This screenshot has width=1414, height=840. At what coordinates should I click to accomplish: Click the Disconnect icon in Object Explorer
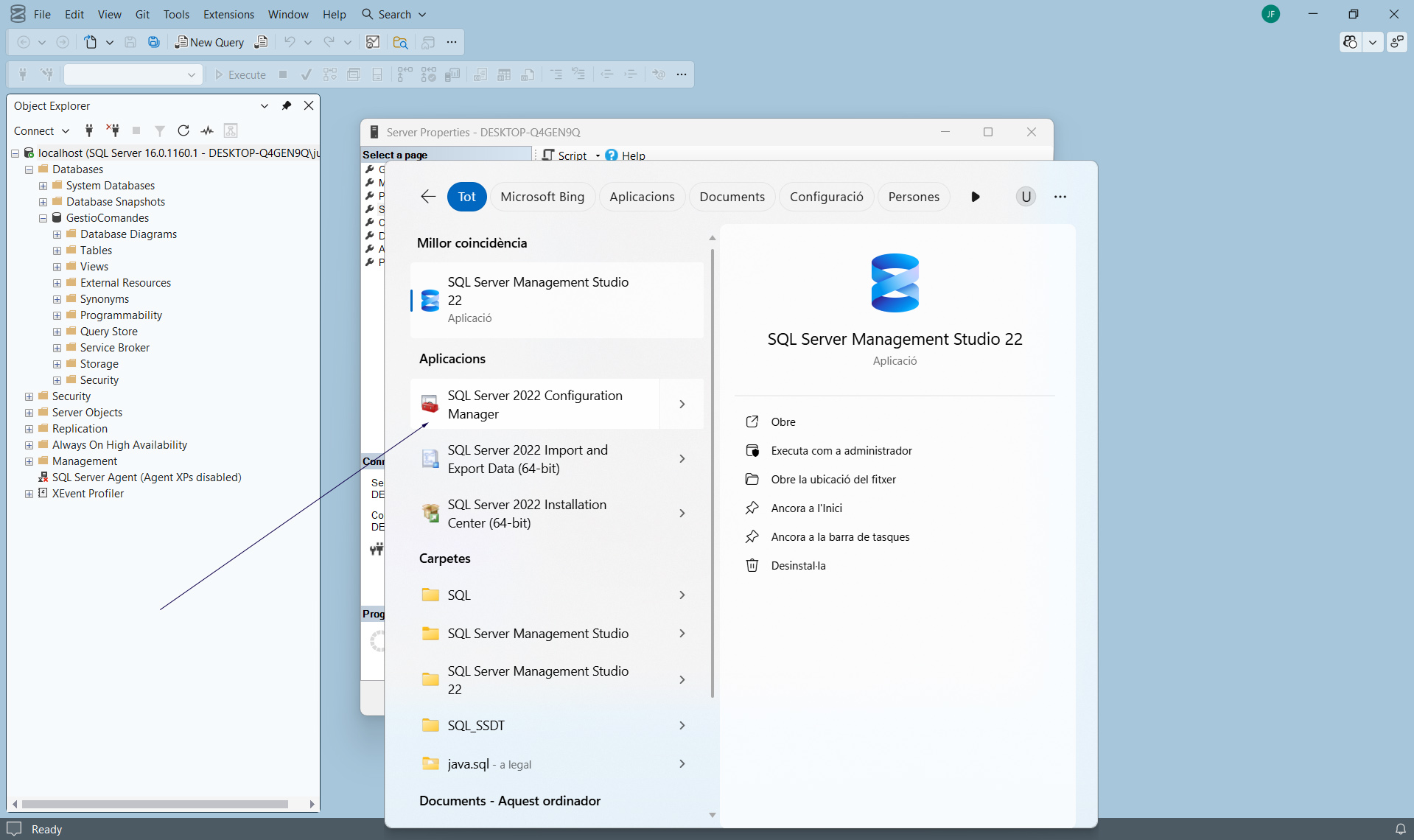(113, 130)
